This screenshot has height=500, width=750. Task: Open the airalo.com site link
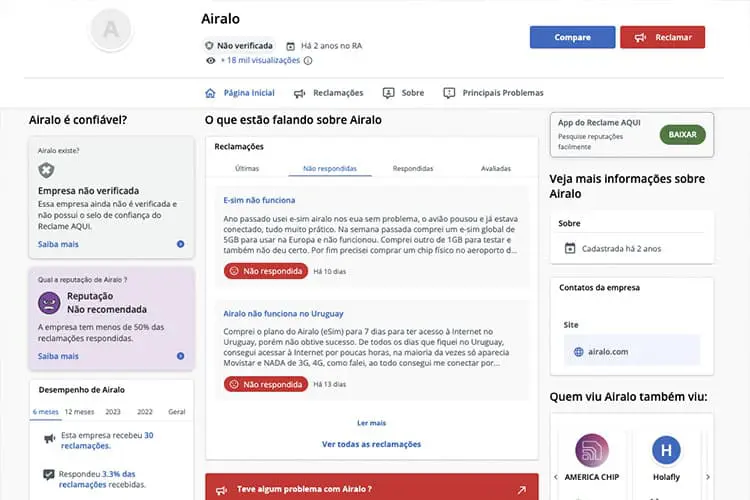click(x=608, y=352)
